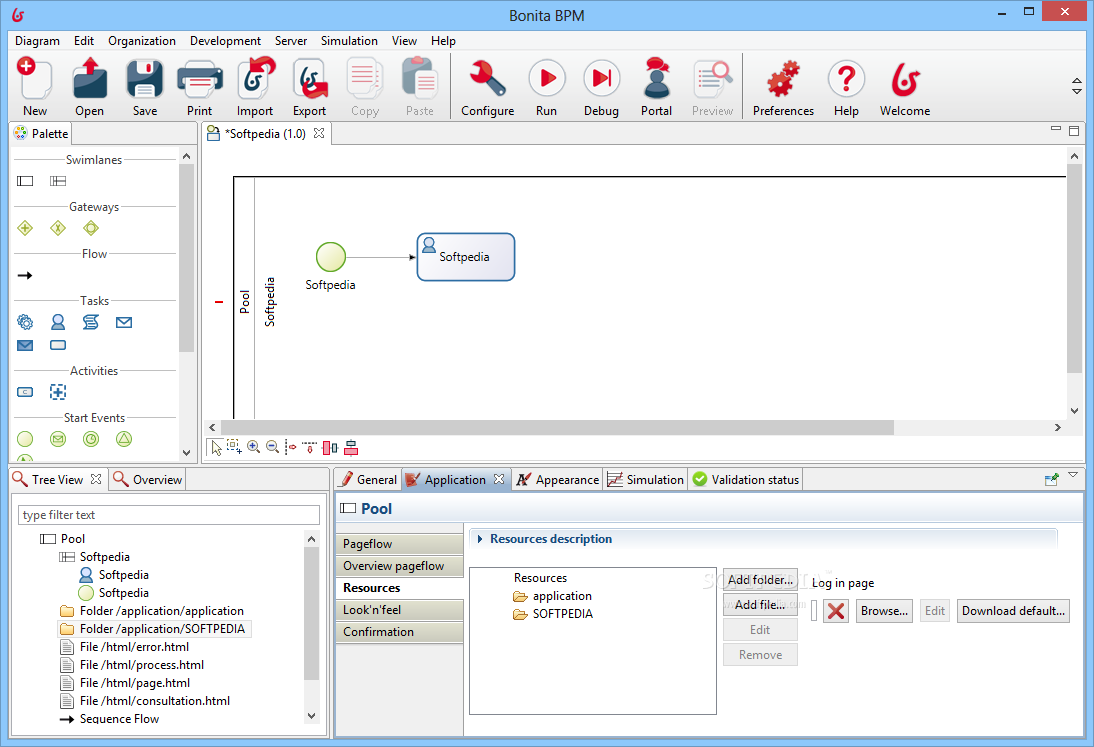Click the New diagram toolbar icon
Screen dimensions: 1094x747
tap(34, 79)
